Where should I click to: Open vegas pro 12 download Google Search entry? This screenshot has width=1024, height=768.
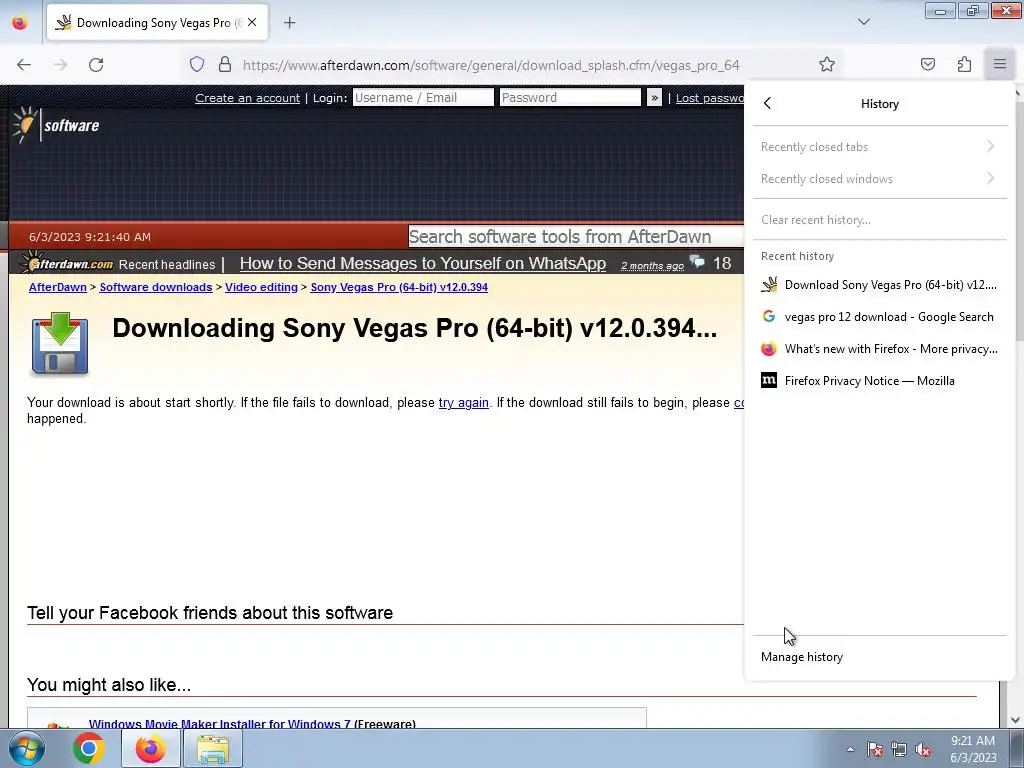tap(878, 317)
